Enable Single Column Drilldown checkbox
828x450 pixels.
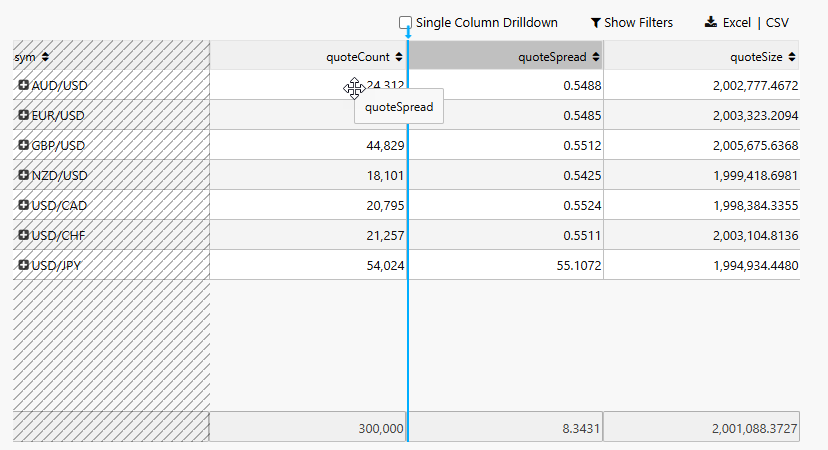tap(406, 23)
